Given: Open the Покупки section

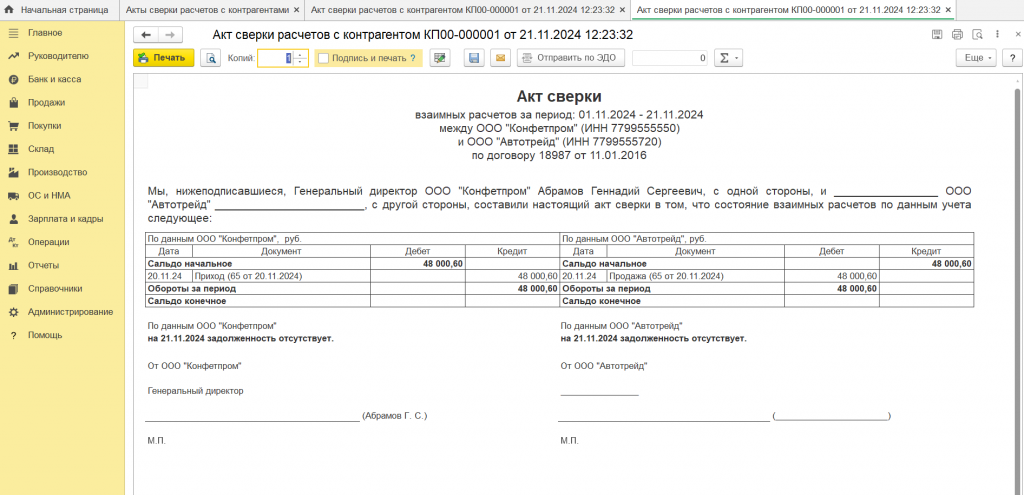Looking at the screenshot, I should [x=44, y=126].
